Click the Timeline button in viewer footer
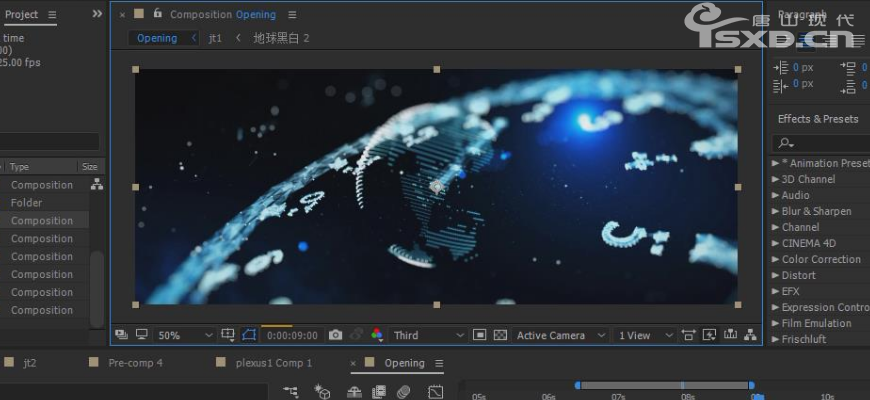The image size is (870, 400). (730, 335)
